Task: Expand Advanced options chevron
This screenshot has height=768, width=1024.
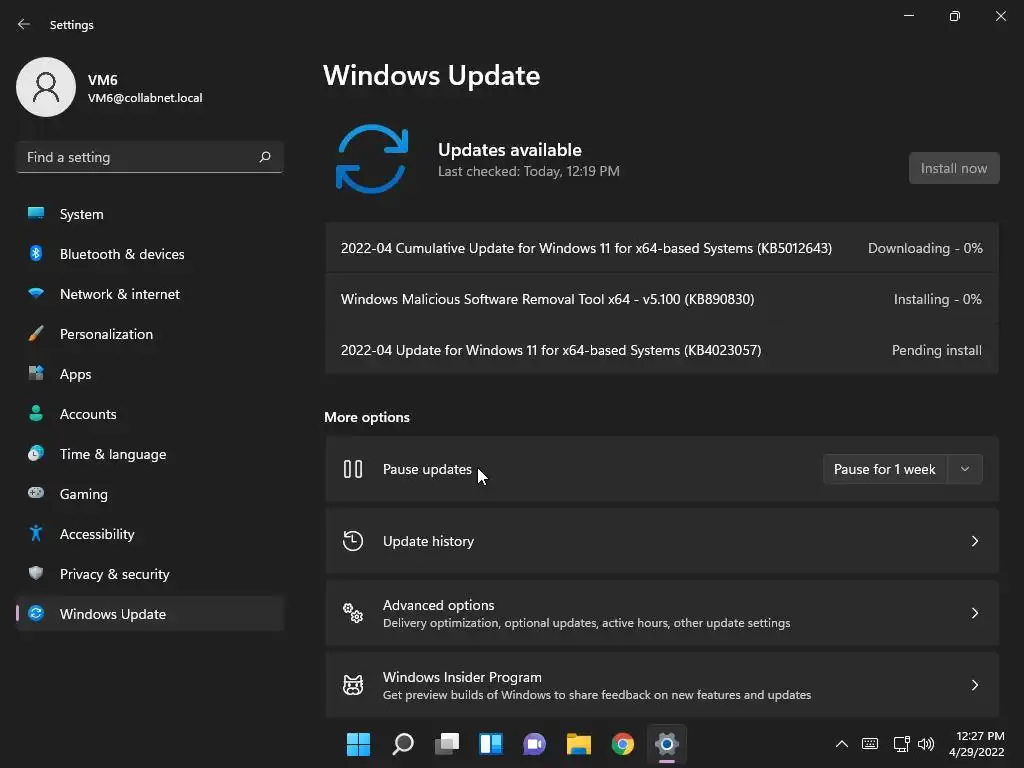Action: tap(974, 613)
